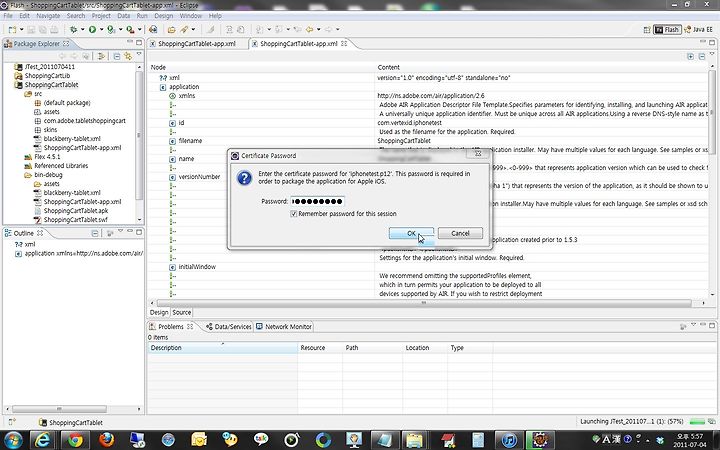Switch to Network Monitor tab
720x450 pixels.
284,326
